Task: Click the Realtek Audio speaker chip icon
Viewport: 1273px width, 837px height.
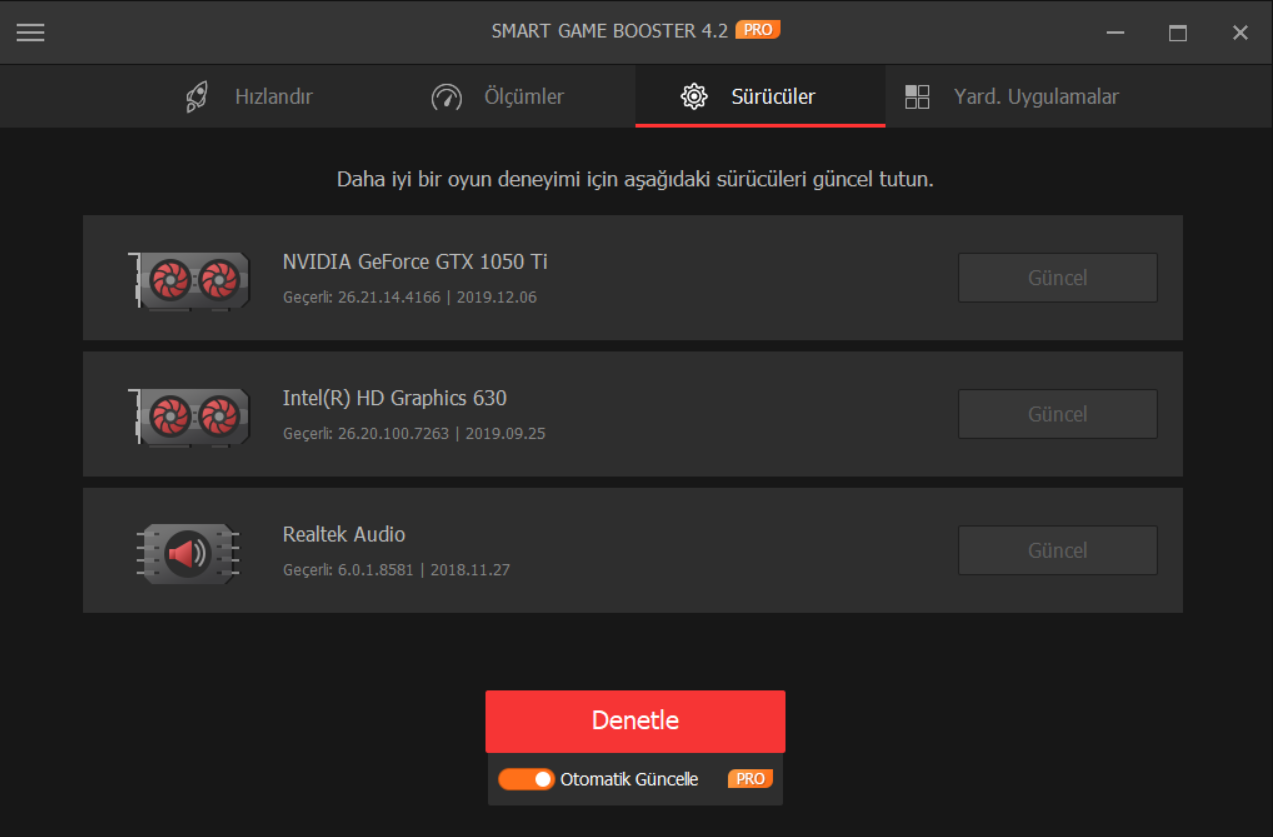Action: click(x=187, y=553)
